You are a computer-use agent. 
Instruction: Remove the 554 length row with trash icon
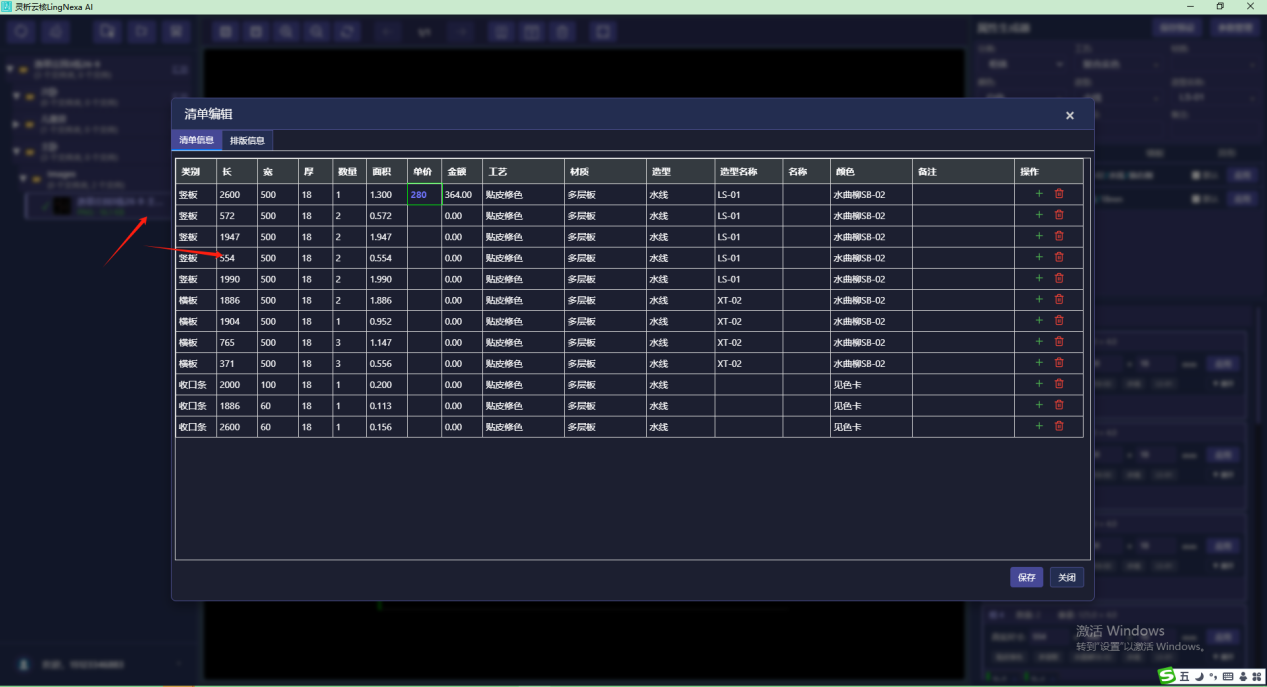pos(1059,257)
